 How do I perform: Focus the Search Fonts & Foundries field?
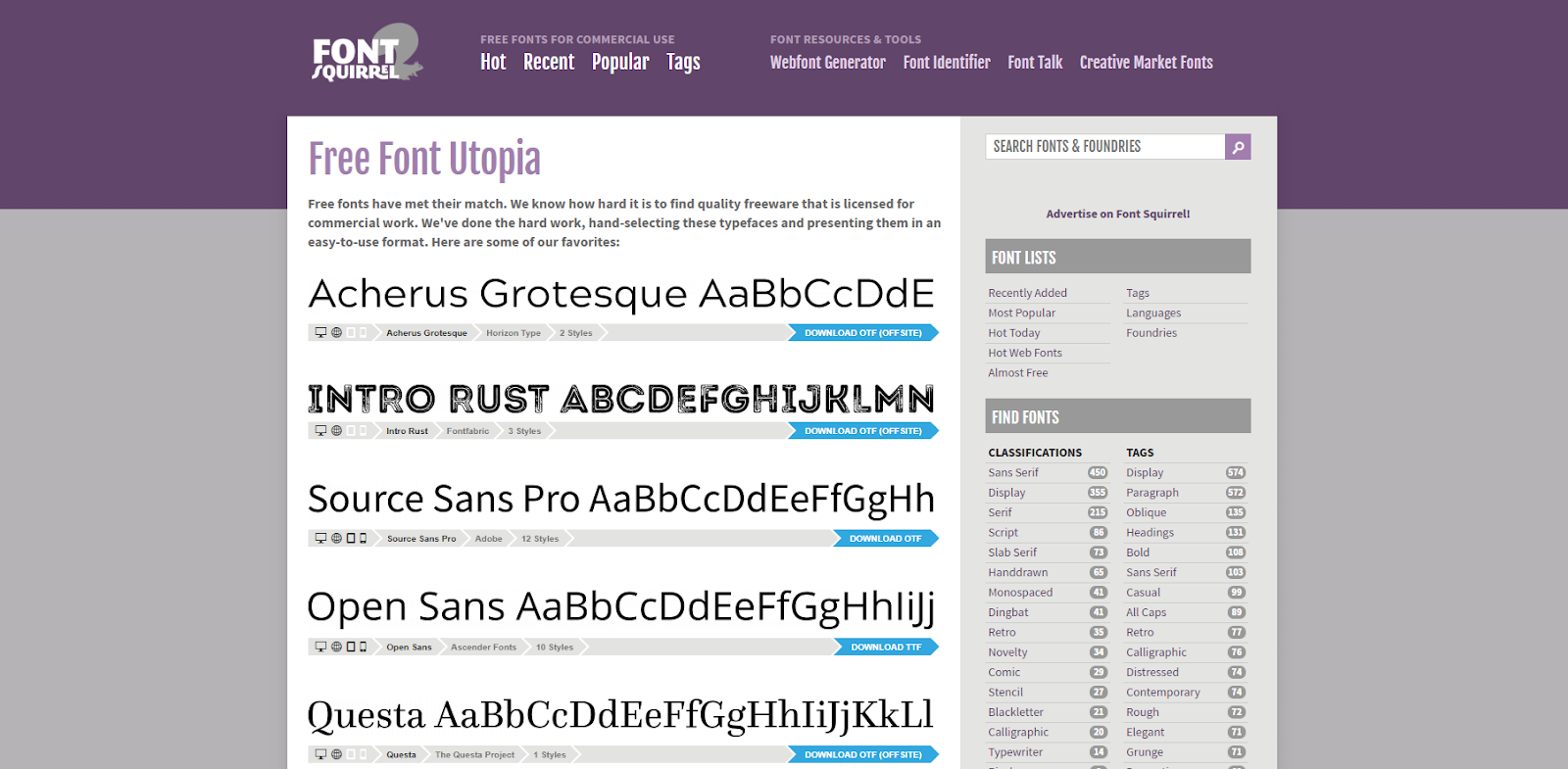(x=1105, y=147)
